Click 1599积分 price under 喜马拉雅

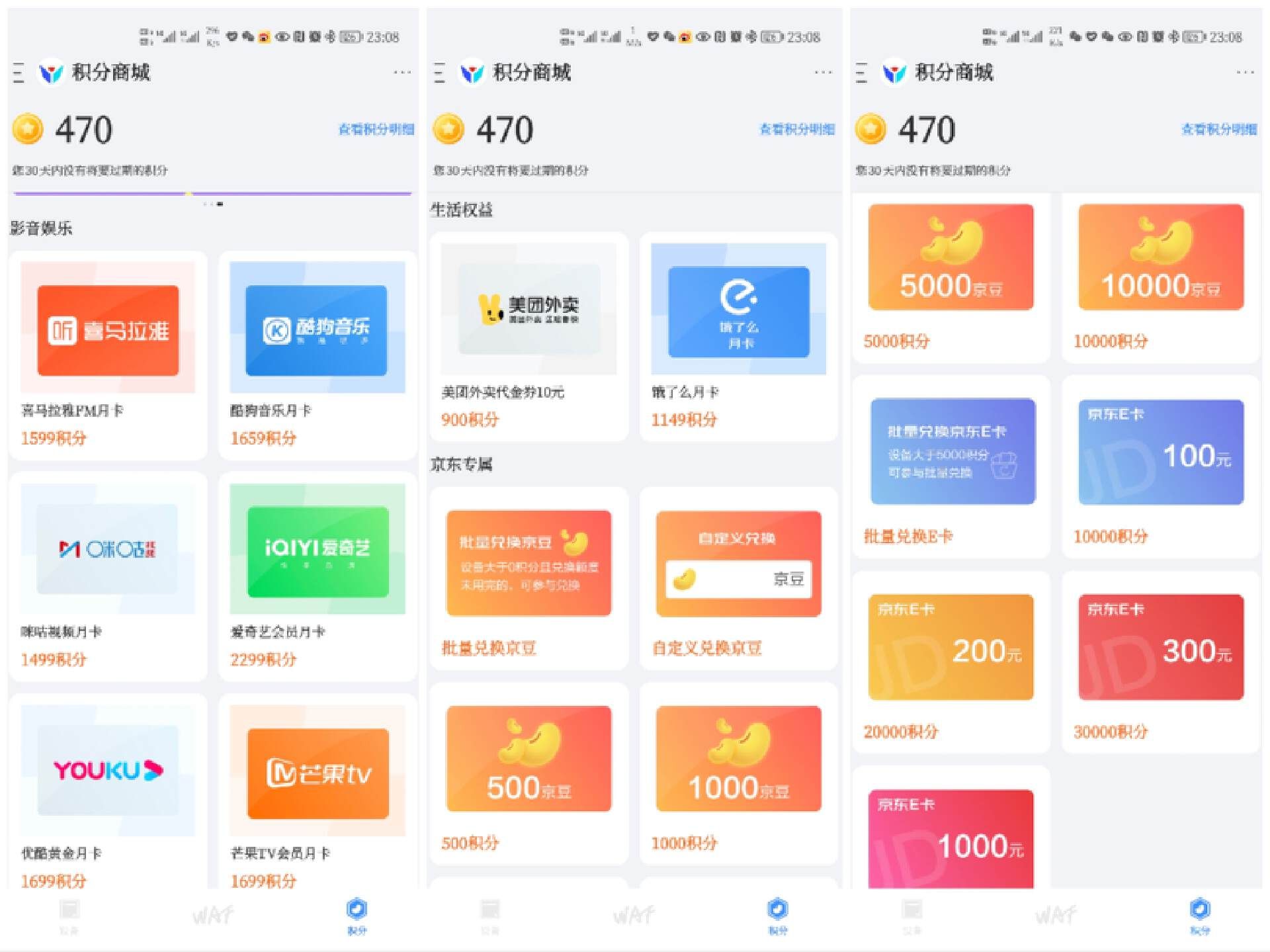(x=54, y=438)
